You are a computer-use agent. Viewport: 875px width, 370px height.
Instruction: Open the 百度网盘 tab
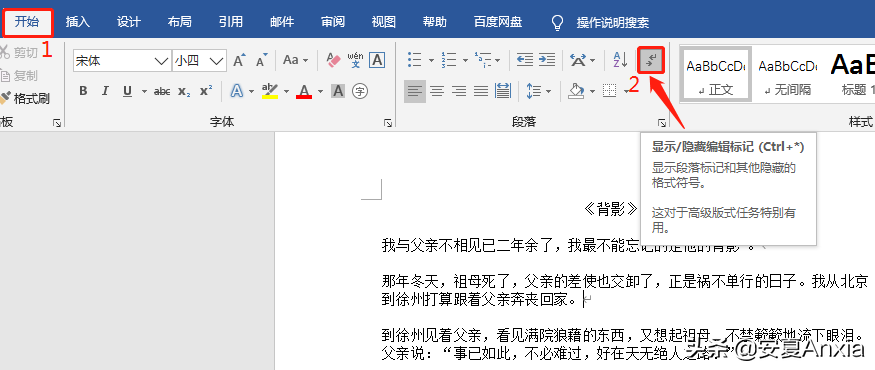tap(498, 22)
